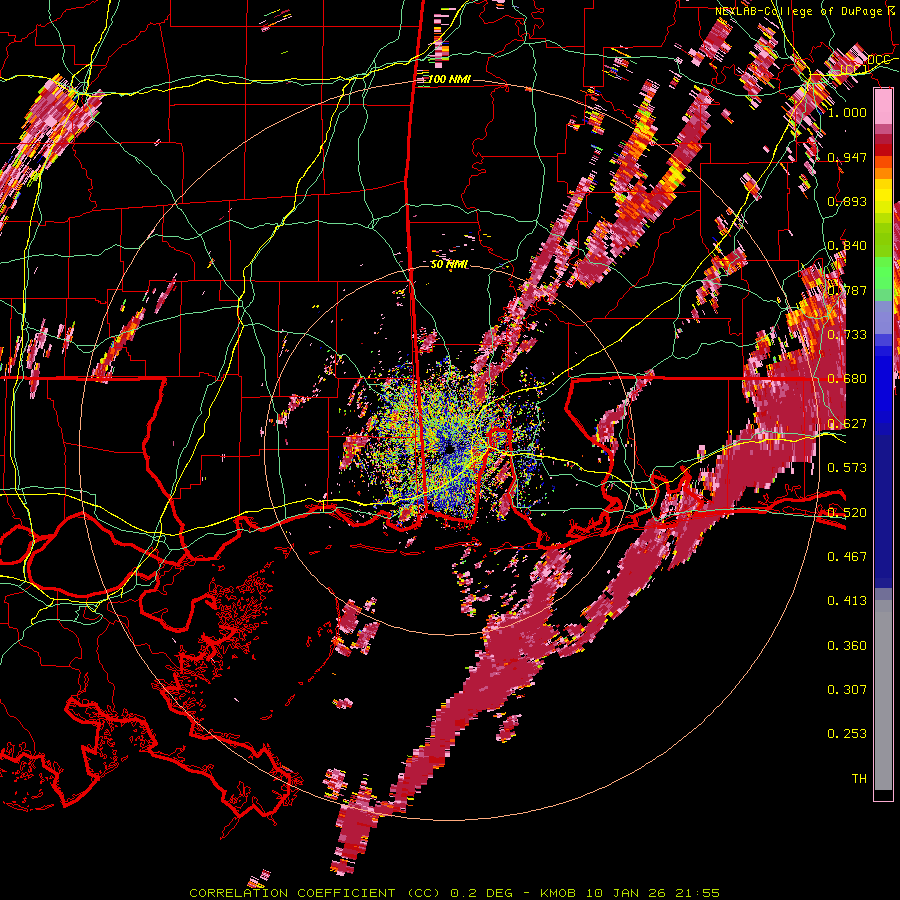The height and width of the screenshot is (900, 900).
Task: Click the 0.893 scale value
Action: pyautogui.click(x=847, y=201)
